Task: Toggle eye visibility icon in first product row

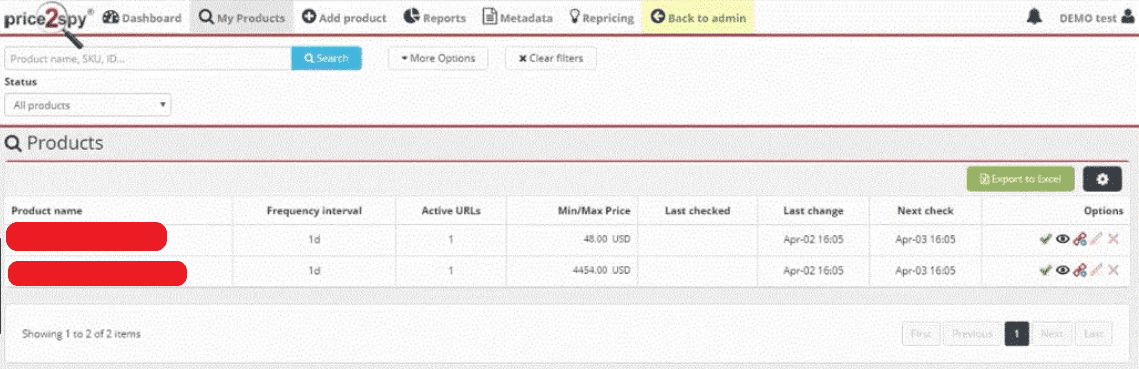Action: tap(1062, 239)
